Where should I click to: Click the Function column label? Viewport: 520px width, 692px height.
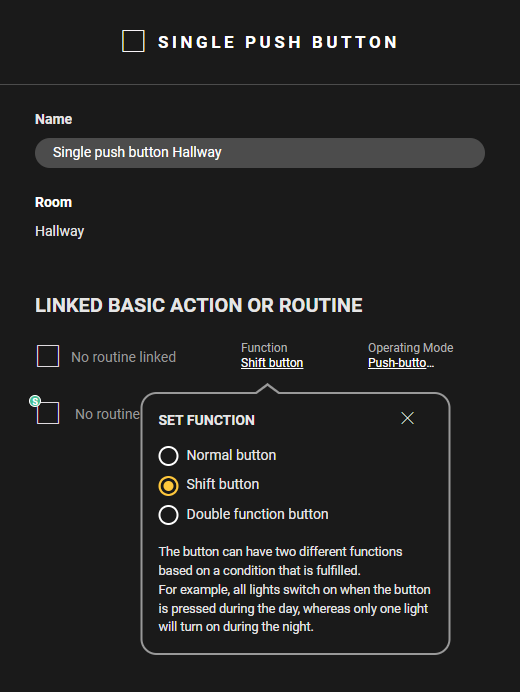pos(264,348)
